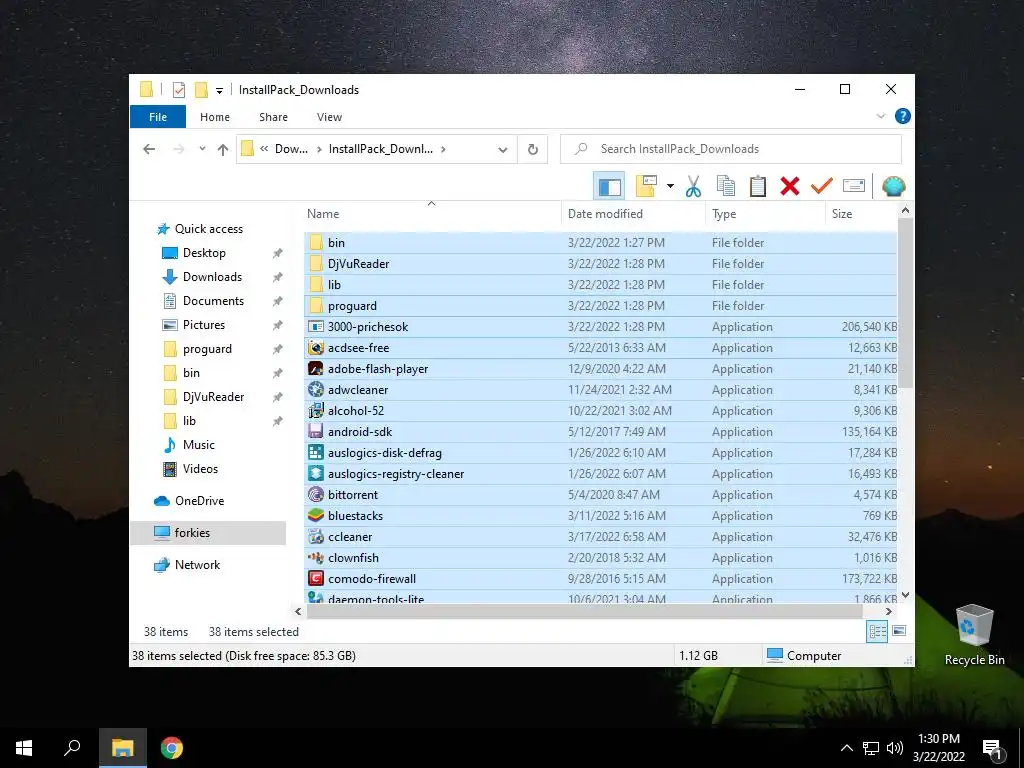Select forkies computer in navigation pane
The height and width of the screenshot is (768, 1024).
[x=208, y=533]
